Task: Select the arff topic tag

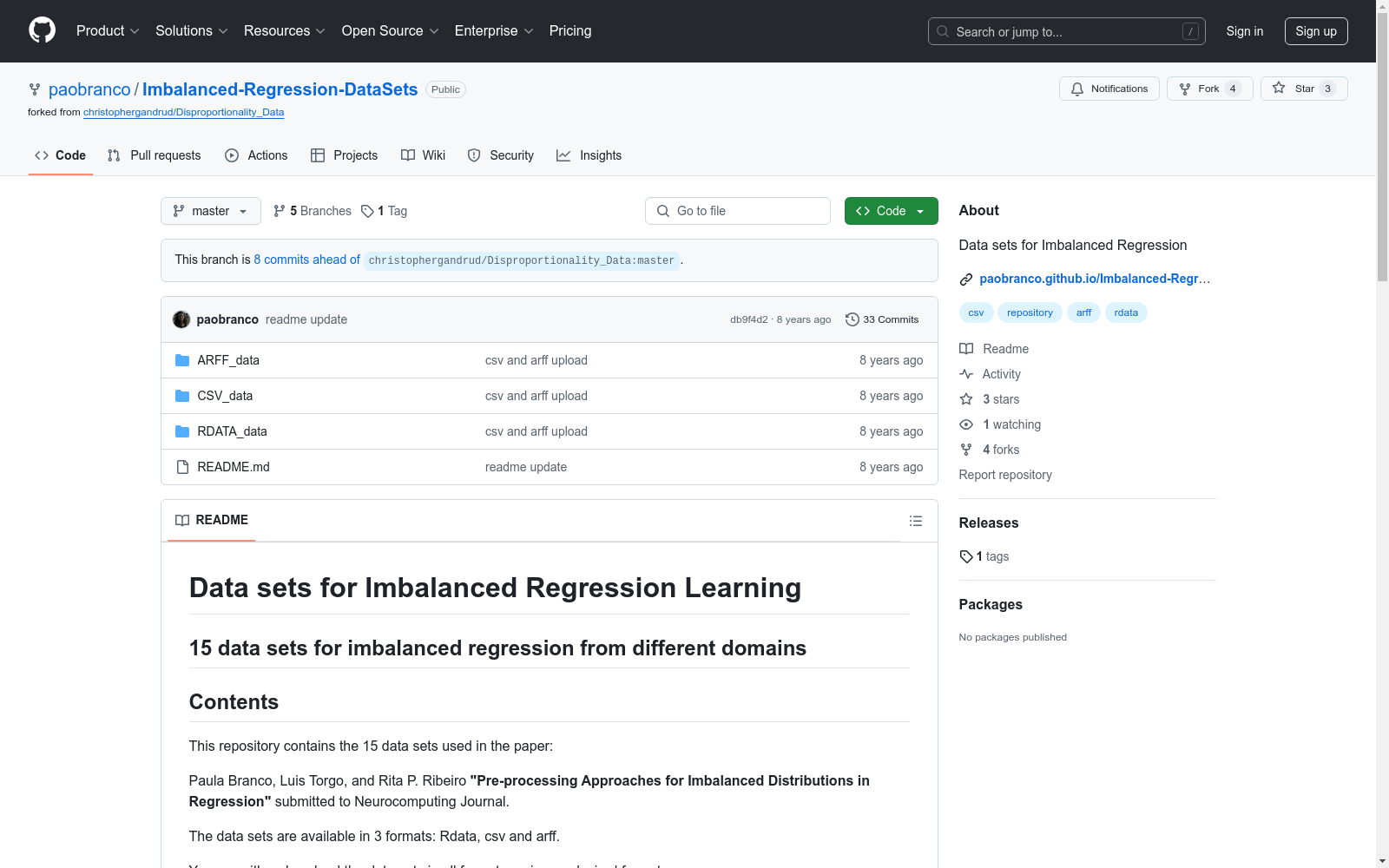Action: [1084, 312]
